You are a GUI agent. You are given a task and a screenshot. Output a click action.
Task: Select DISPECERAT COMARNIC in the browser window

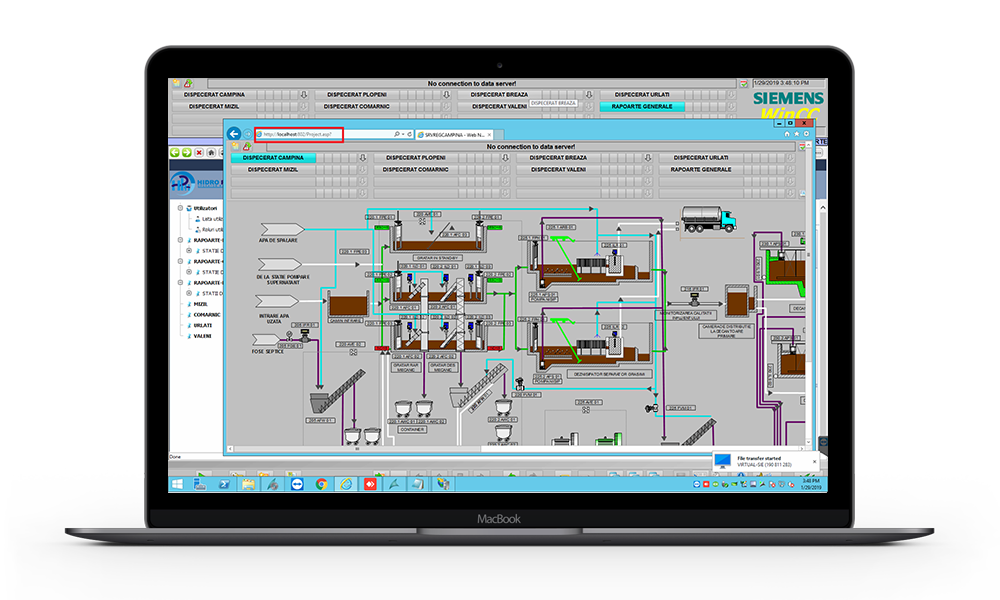click(416, 170)
